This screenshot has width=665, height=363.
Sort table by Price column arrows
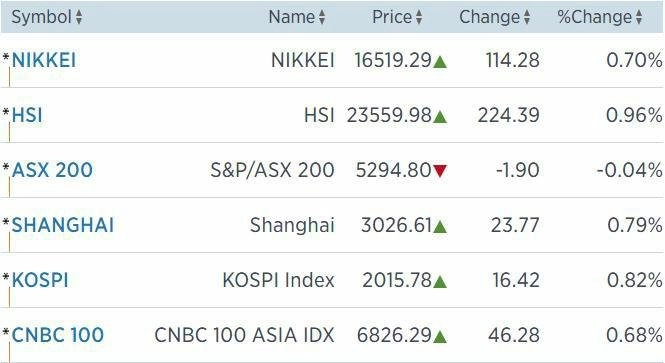point(419,17)
